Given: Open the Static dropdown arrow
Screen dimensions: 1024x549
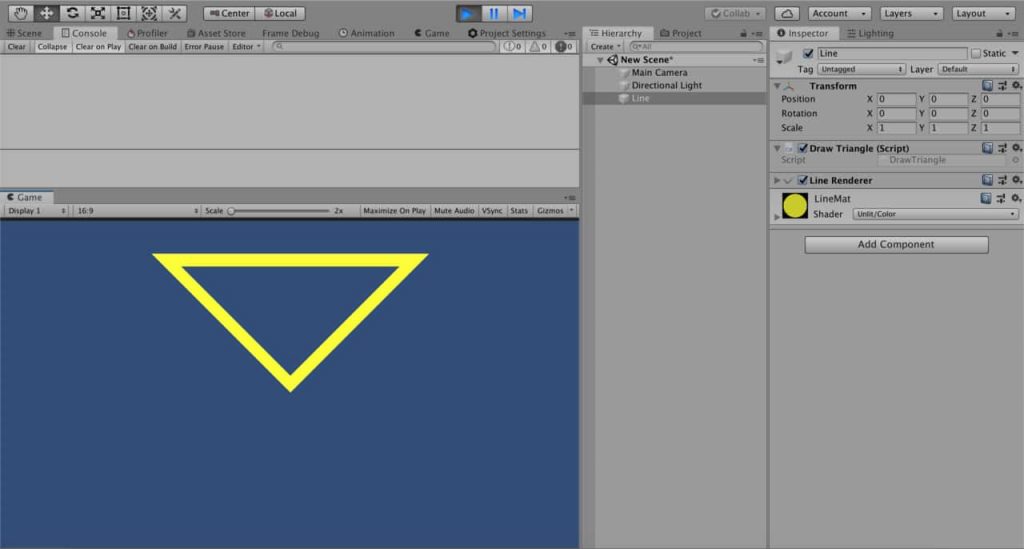Looking at the screenshot, I should click(x=1015, y=53).
